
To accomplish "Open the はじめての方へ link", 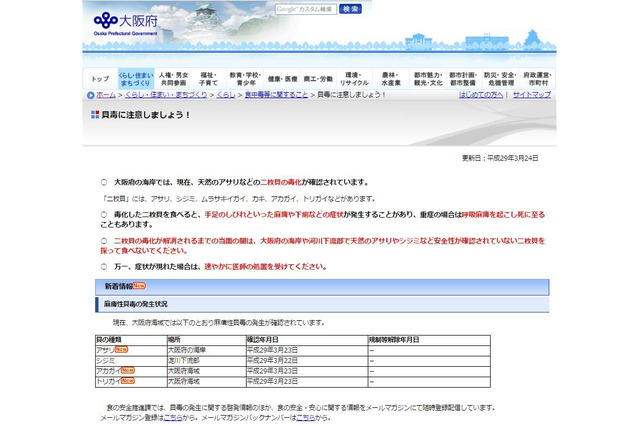I will pyautogui.click(x=480, y=95).
